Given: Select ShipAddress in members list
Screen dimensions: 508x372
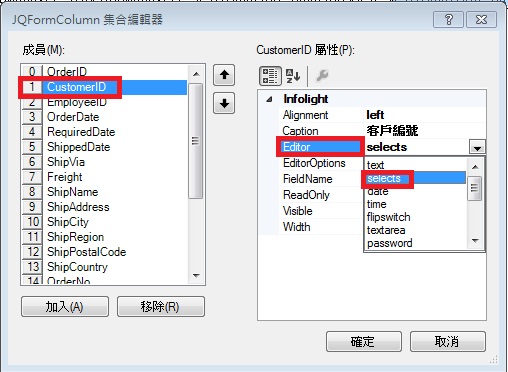Looking at the screenshot, I should click(x=105, y=207).
